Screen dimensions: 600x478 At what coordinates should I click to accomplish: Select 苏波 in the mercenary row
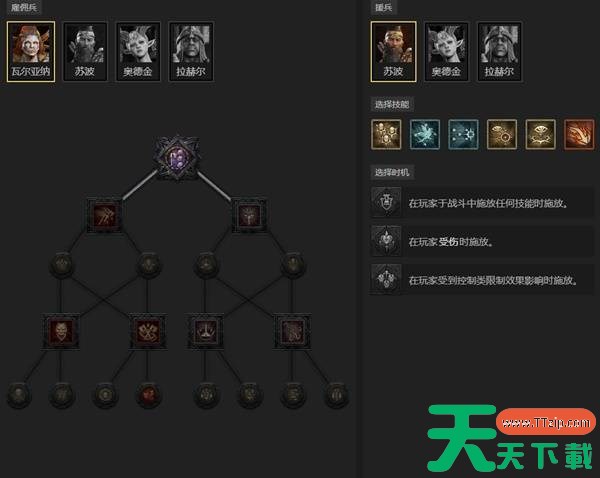[x=85, y=51]
